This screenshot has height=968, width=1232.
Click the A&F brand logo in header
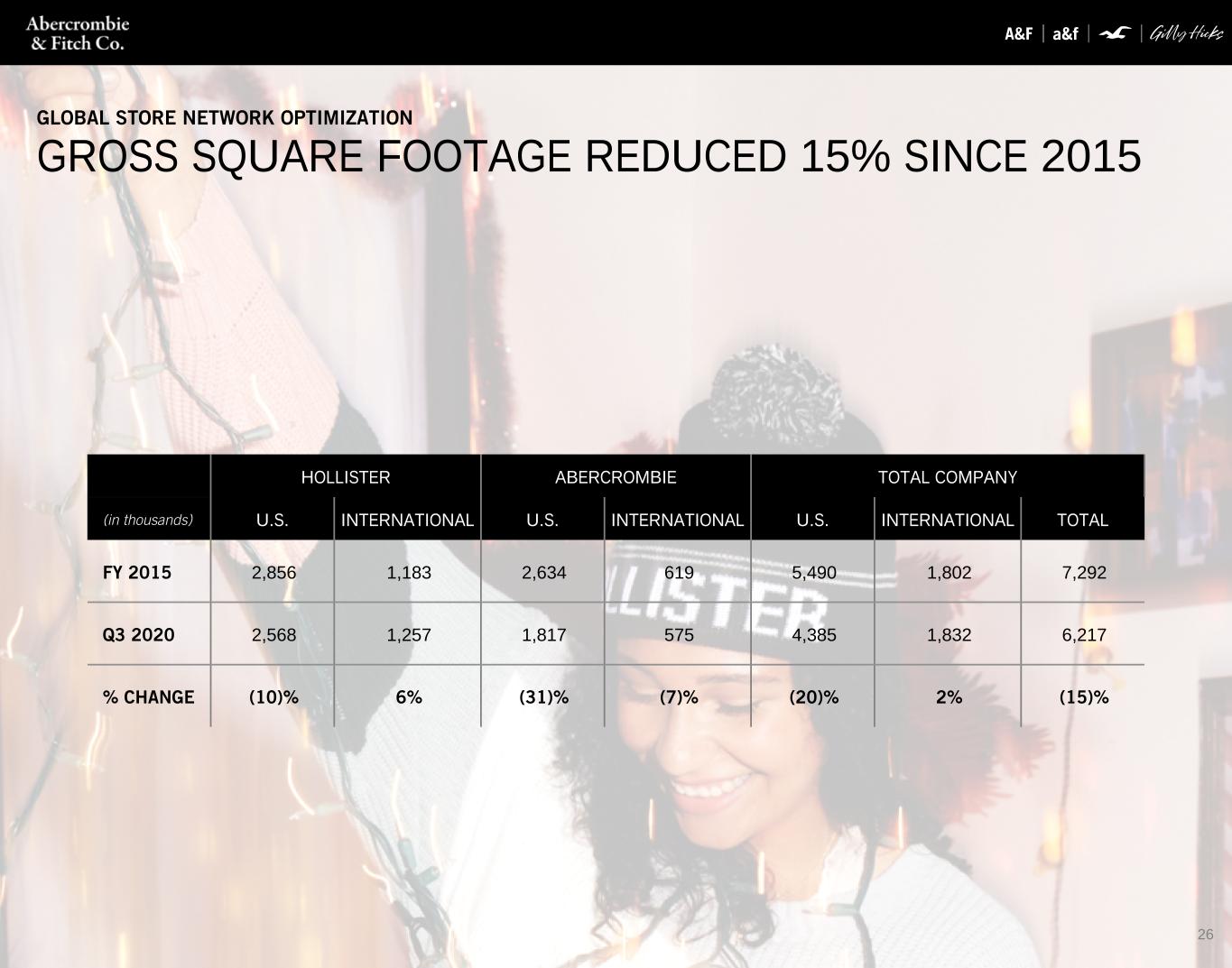click(x=1018, y=34)
